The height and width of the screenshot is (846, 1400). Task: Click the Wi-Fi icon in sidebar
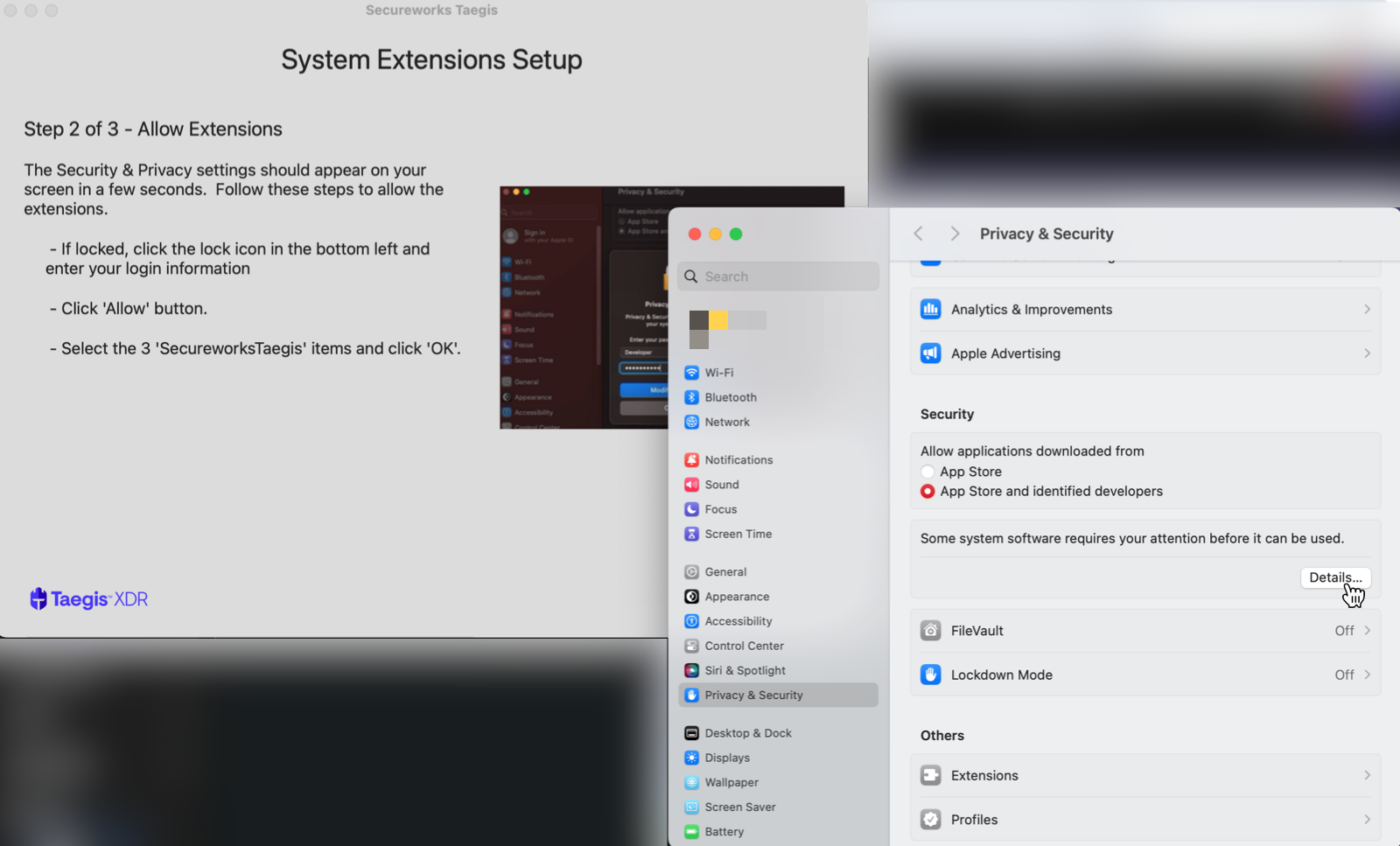pyautogui.click(x=691, y=373)
